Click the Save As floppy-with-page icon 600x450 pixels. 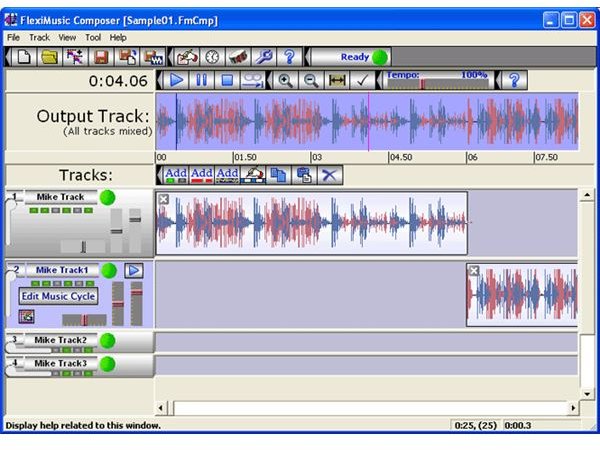pyautogui.click(x=127, y=57)
